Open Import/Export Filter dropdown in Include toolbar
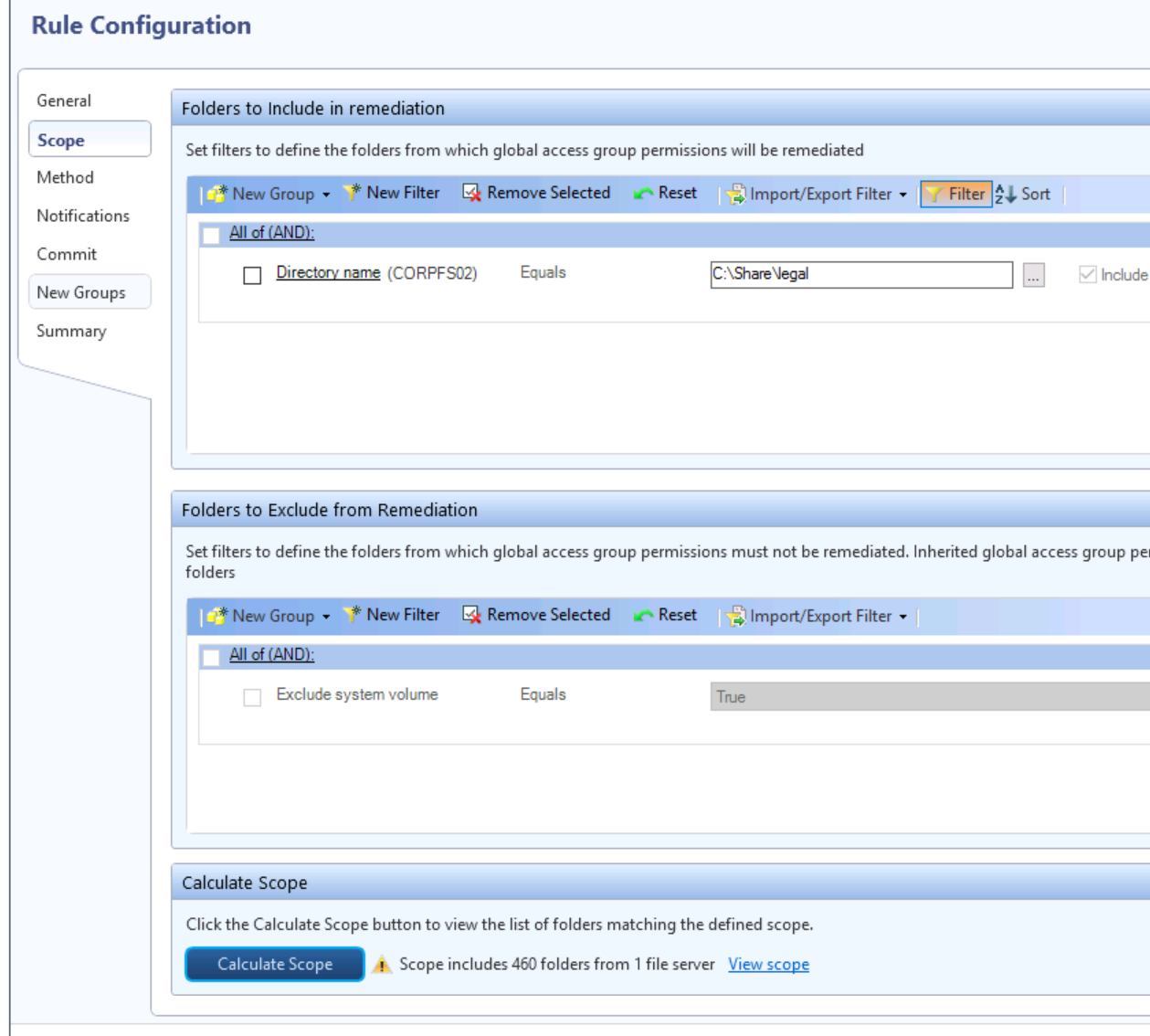1150x1036 pixels. tap(902, 195)
